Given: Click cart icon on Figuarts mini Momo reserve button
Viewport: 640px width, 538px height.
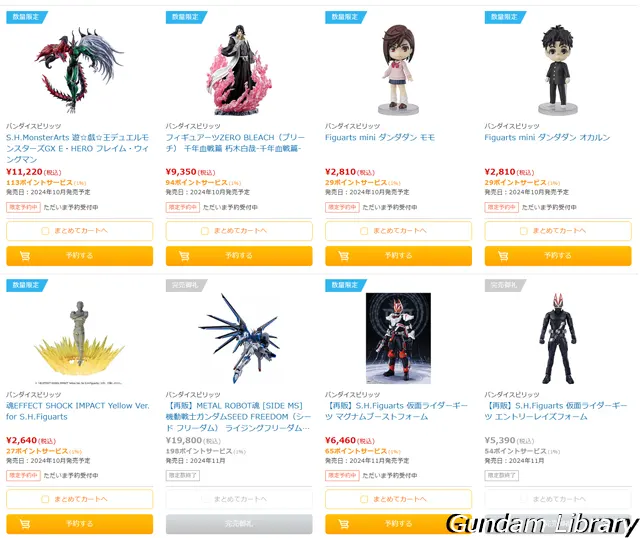Looking at the screenshot, I should coord(344,256).
